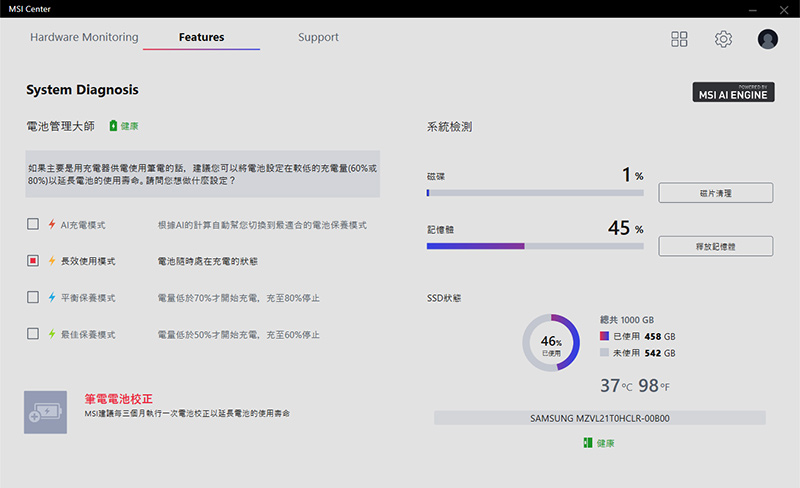800x488 pixels.
Task: Open the apps grid icon in header
Action: (679, 39)
